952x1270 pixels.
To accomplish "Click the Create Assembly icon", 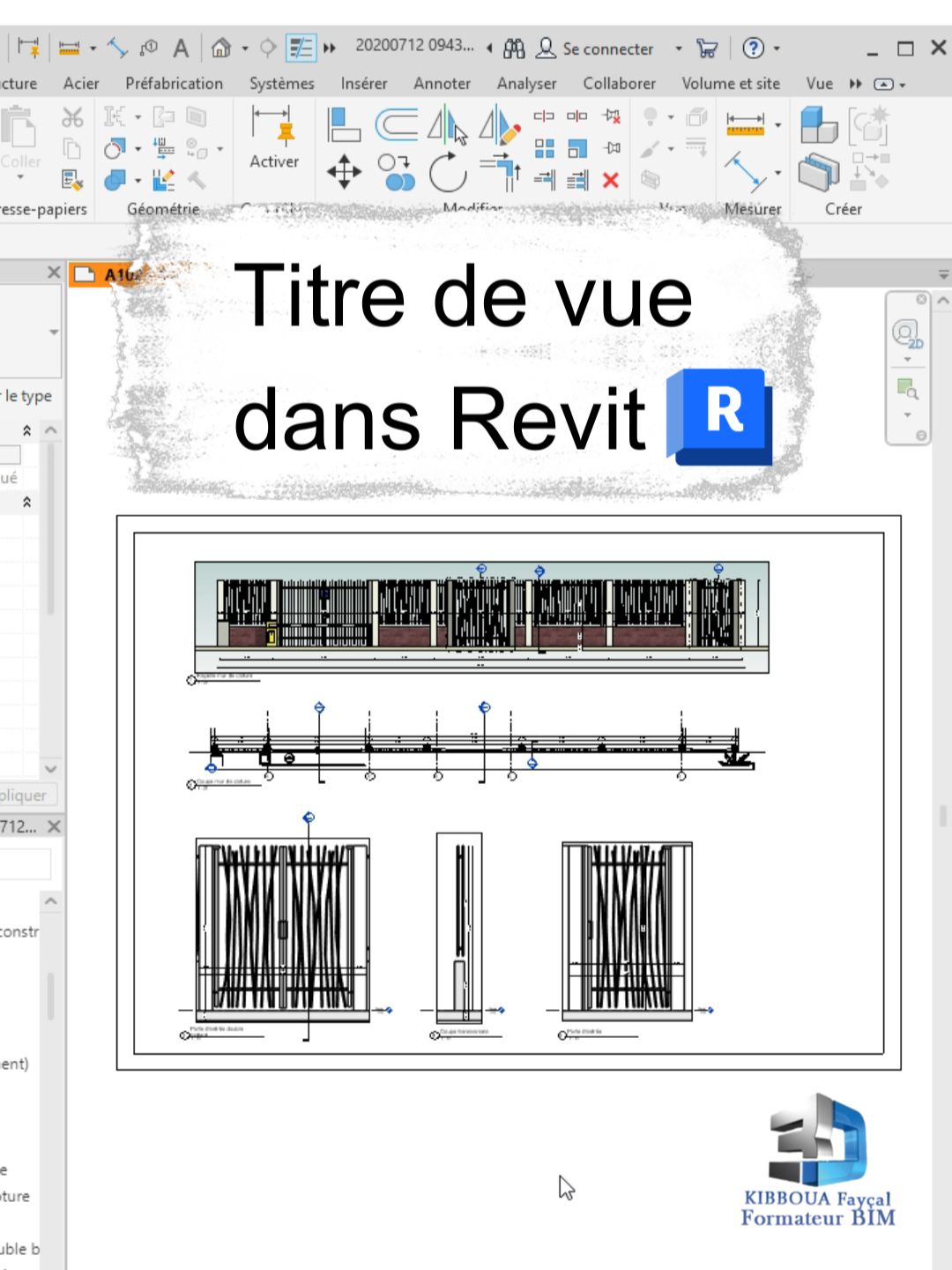I will (819, 172).
